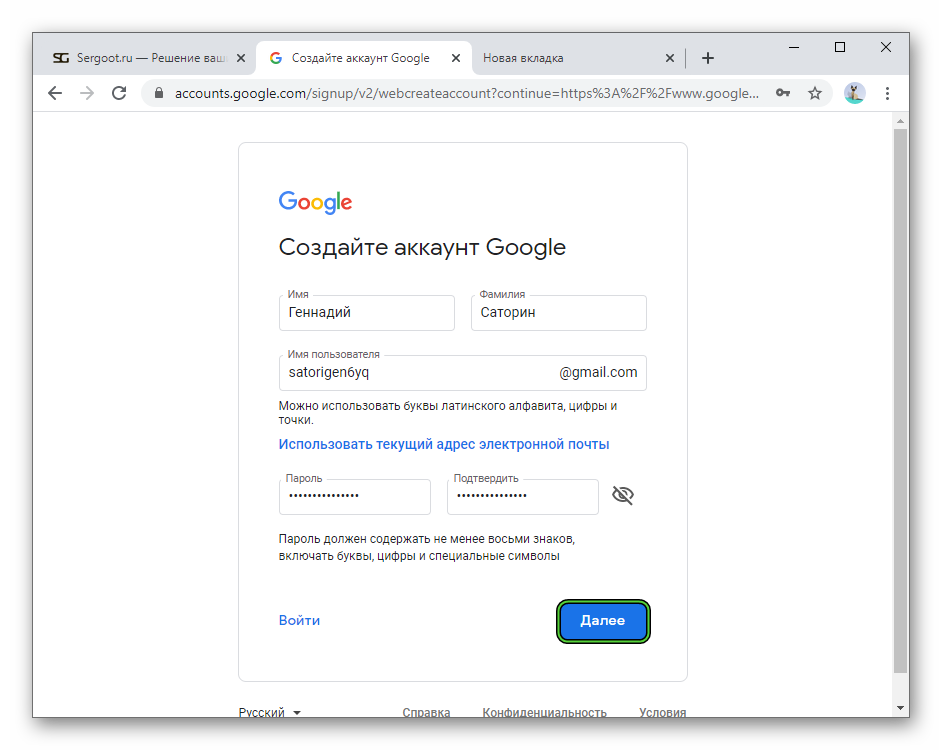The height and width of the screenshot is (750, 942).
Task: Focus the Подтвердить confirm password field
Action: click(523, 496)
